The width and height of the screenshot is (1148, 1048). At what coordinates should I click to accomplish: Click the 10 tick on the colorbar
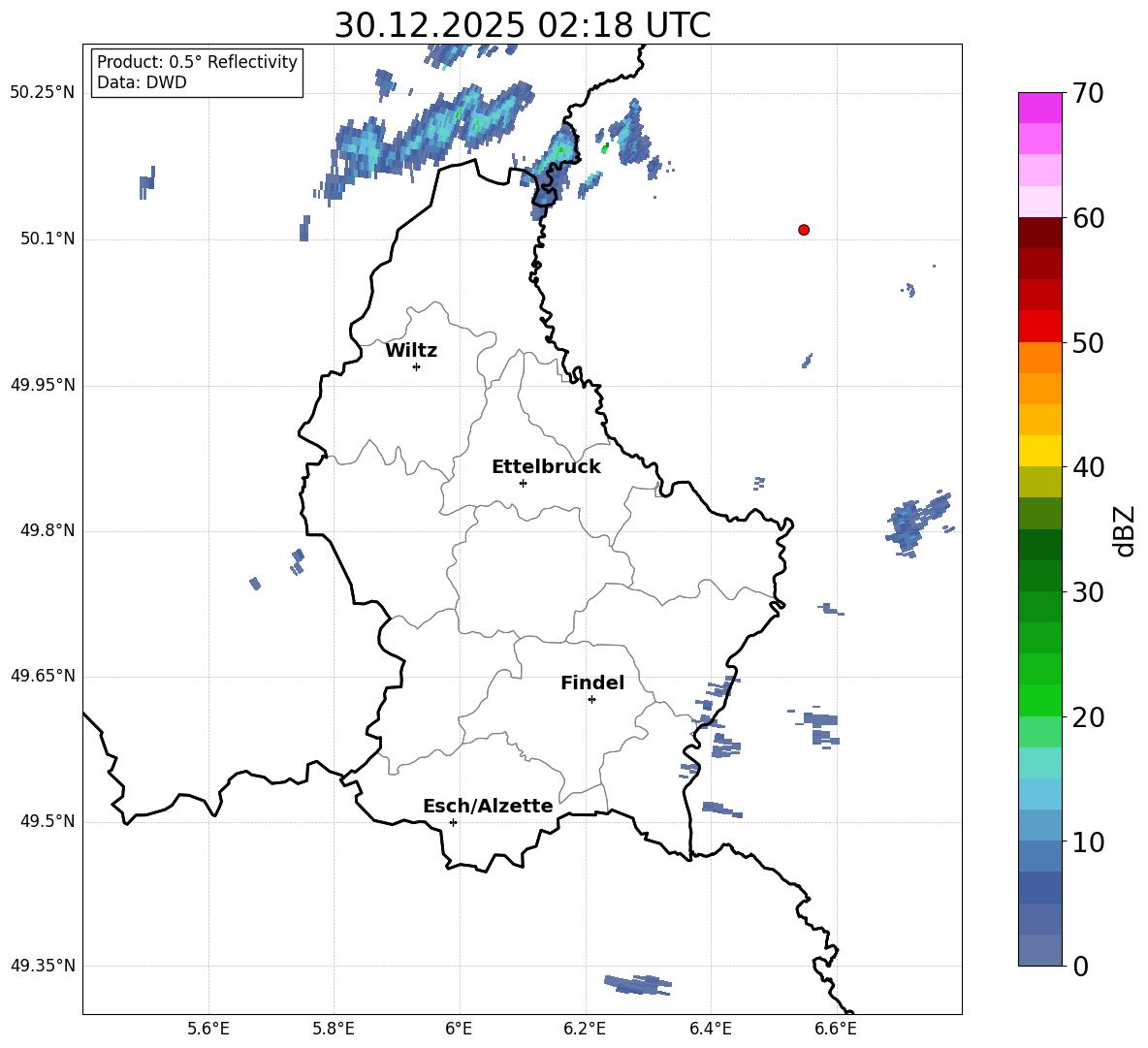click(x=1088, y=842)
